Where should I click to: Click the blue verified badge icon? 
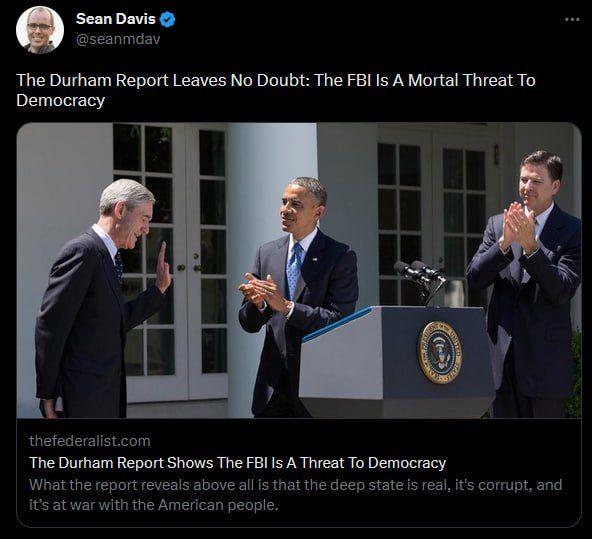(x=167, y=19)
